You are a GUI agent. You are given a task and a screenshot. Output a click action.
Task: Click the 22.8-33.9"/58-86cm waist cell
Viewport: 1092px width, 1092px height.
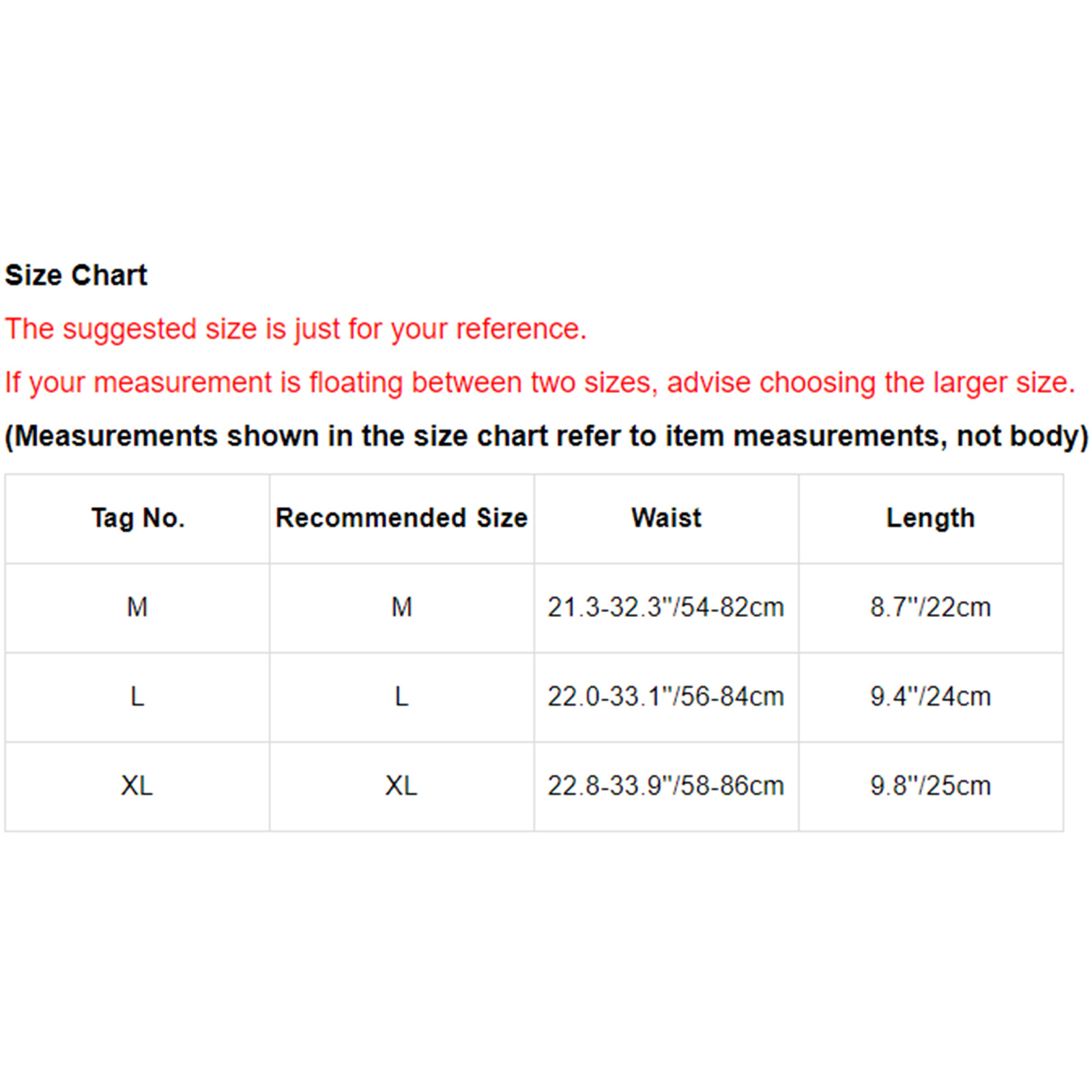[665, 786]
